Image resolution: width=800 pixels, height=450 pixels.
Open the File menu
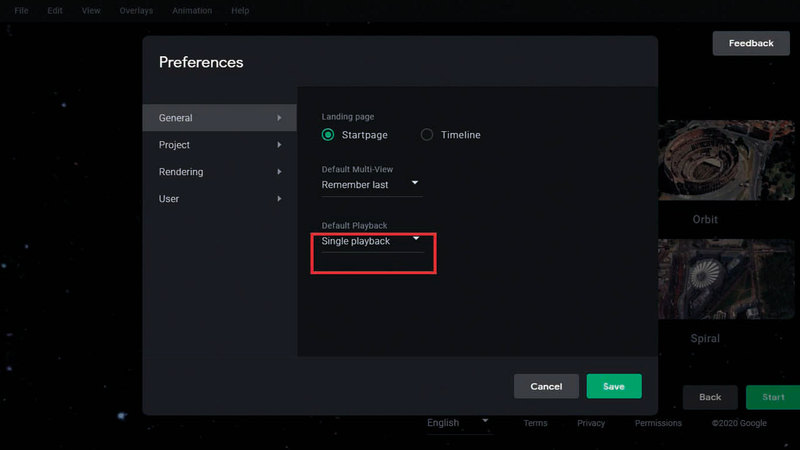(21, 11)
